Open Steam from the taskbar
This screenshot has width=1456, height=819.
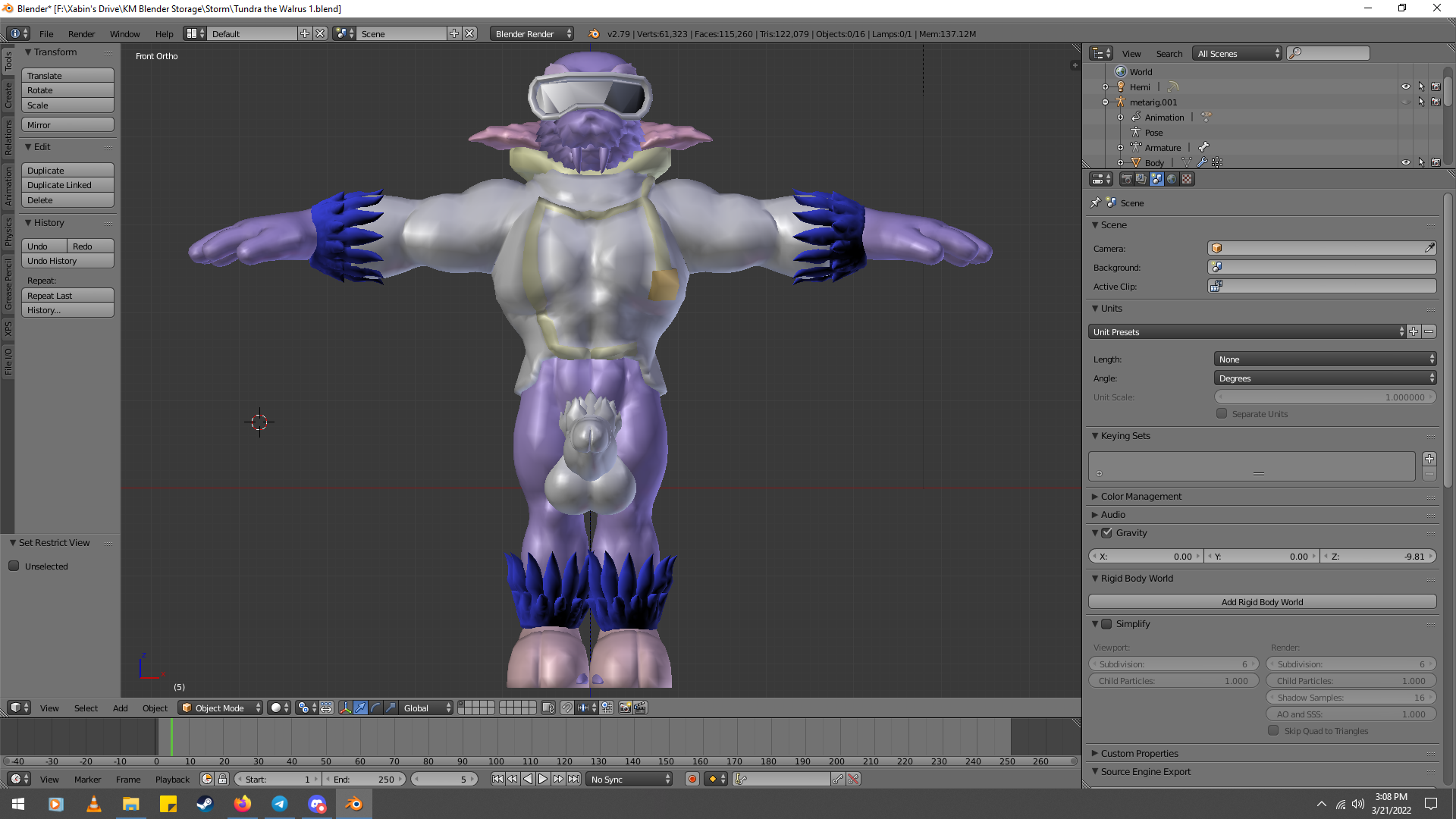click(205, 804)
